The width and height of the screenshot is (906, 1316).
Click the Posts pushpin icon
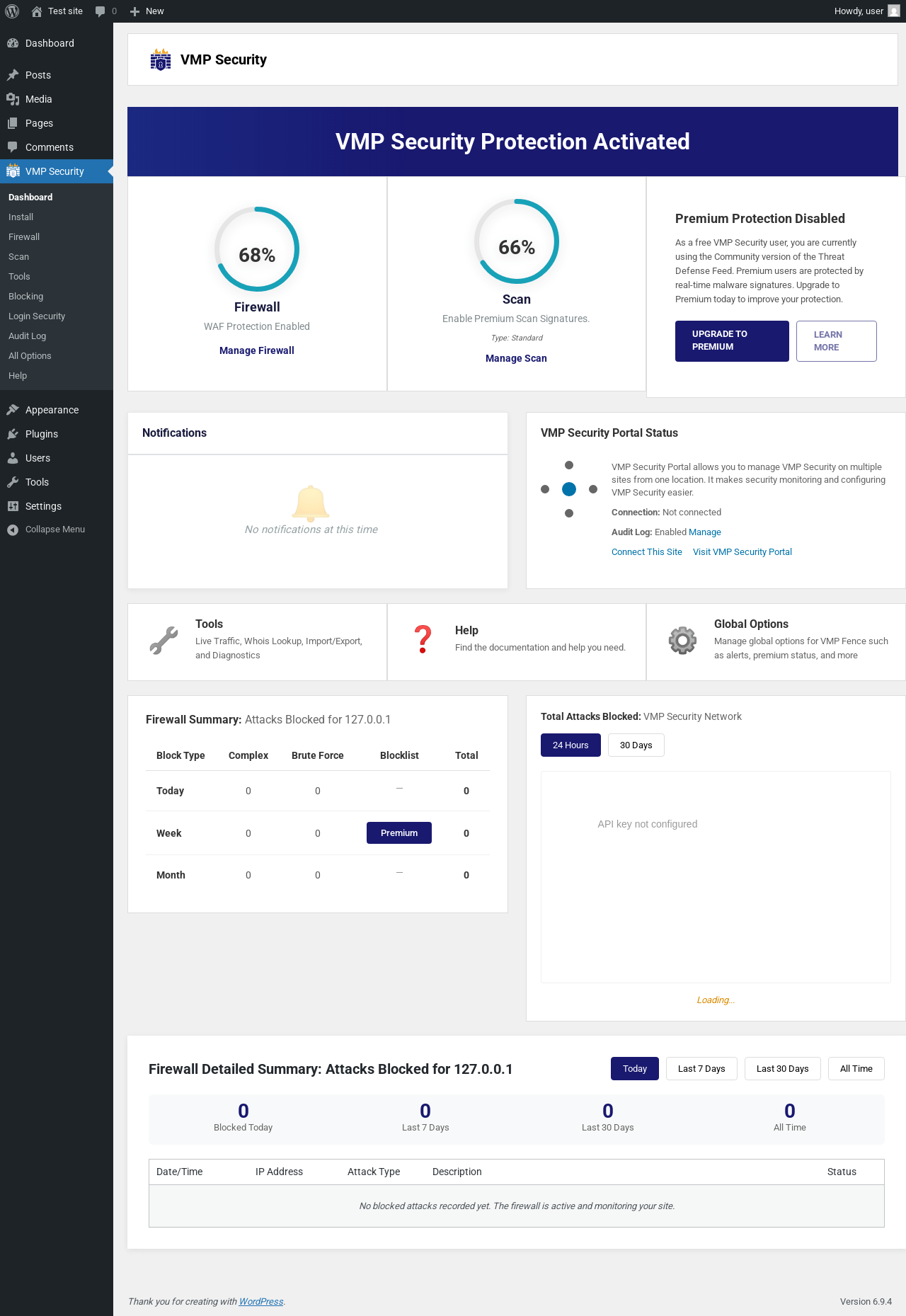(13, 75)
